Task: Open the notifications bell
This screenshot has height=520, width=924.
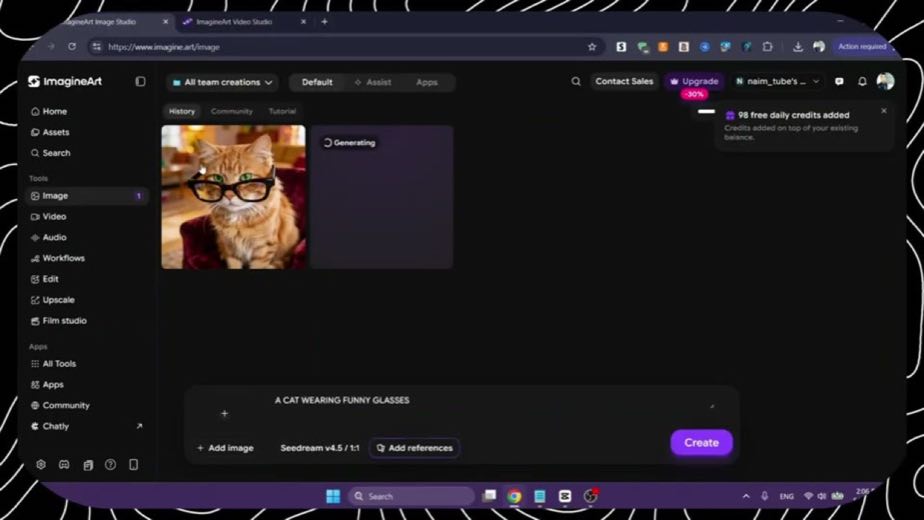Action: tap(862, 81)
